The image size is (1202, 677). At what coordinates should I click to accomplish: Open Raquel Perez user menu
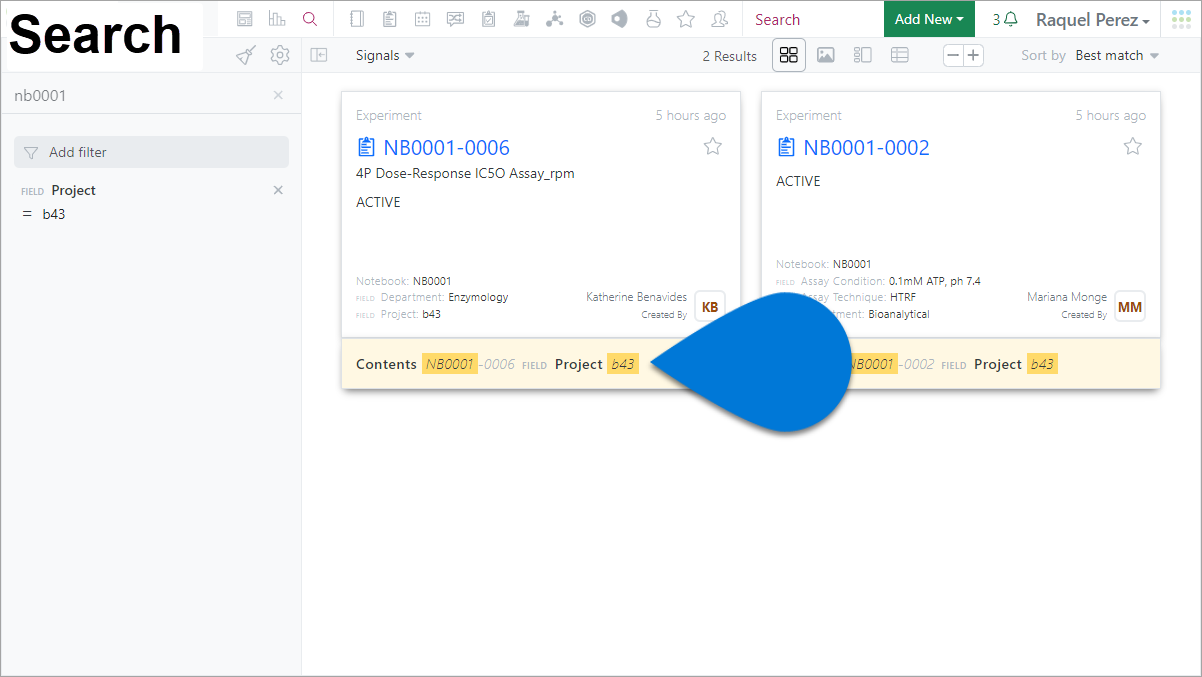pyautogui.click(x=1092, y=20)
